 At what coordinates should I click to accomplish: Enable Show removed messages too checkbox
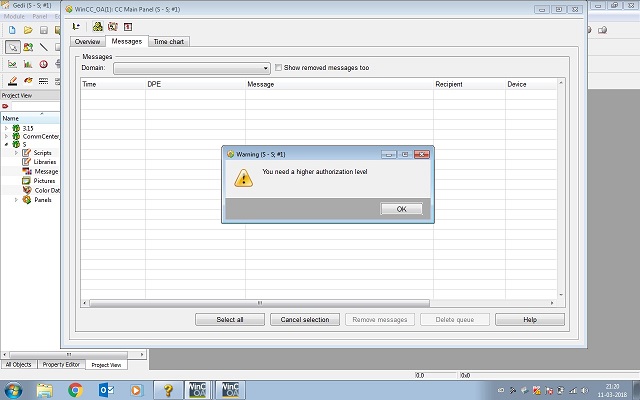[279, 68]
